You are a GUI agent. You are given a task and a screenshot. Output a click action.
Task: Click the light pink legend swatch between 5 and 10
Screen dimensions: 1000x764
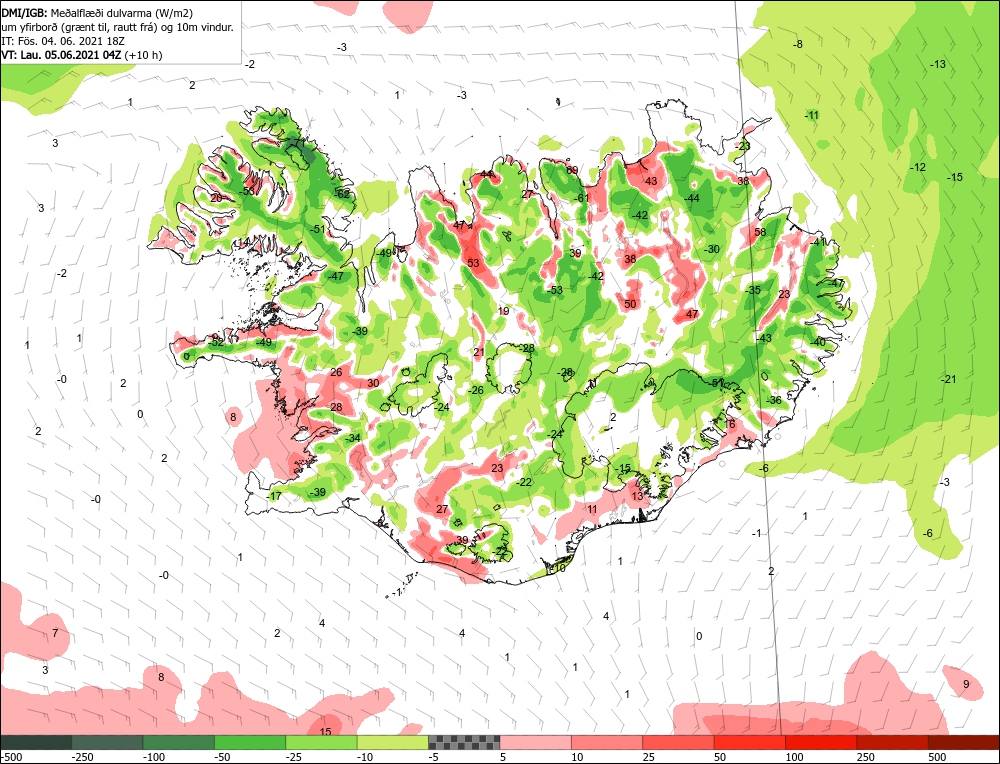(x=536, y=742)
